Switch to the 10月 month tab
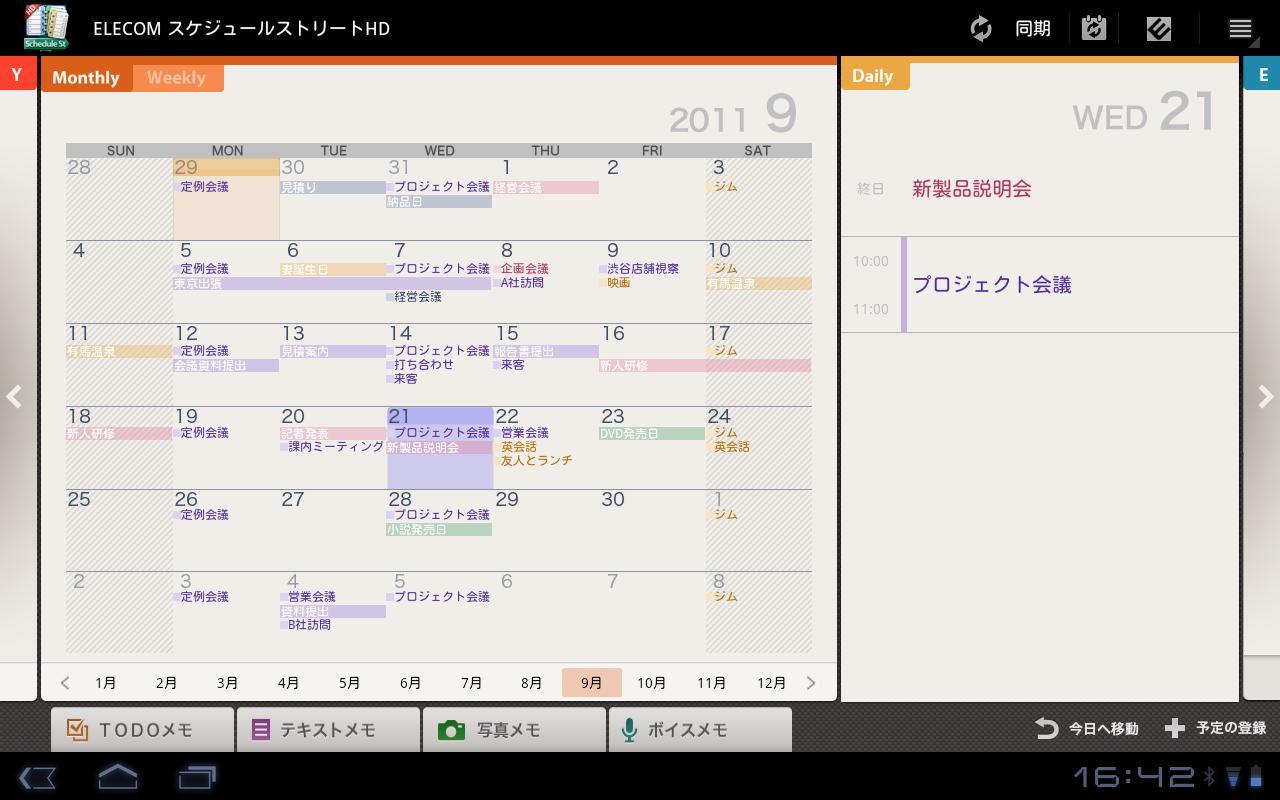This screenshot has height=800, width=1280. pyautogui.click(x=652, y=682)
